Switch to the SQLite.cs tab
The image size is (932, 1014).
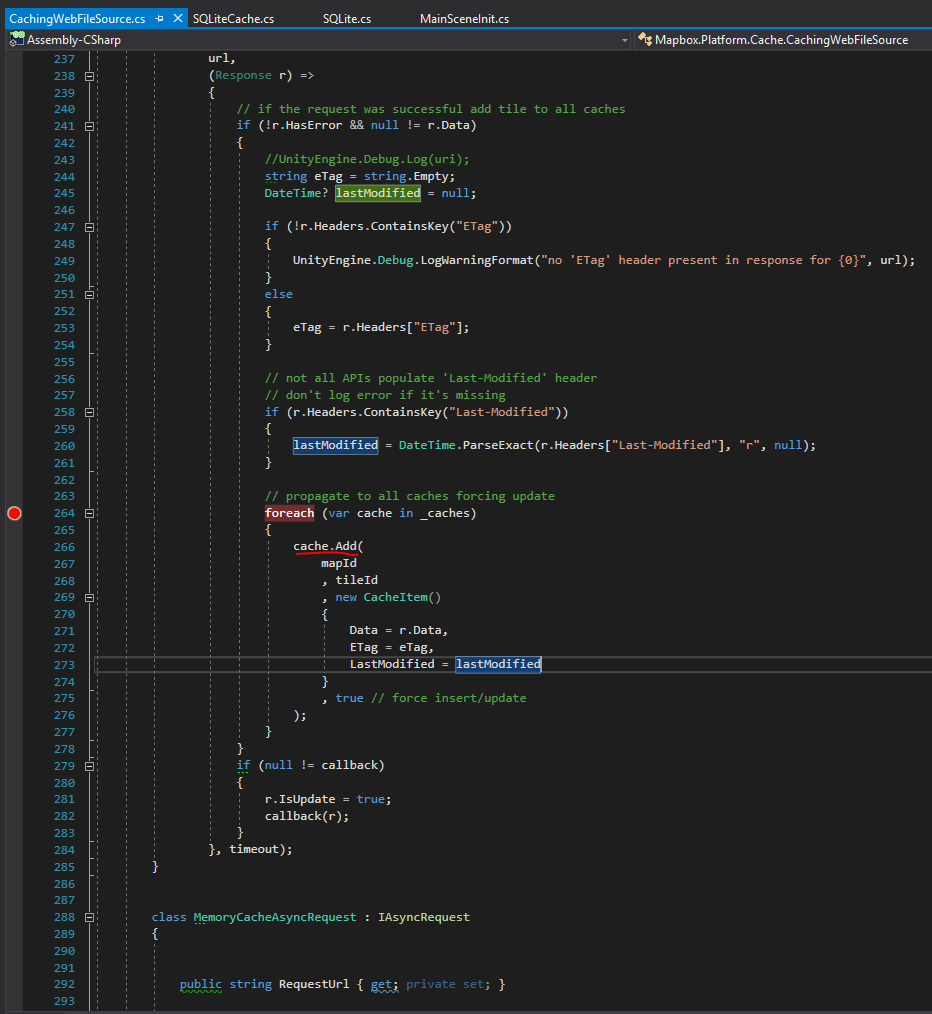pos(347,17)
